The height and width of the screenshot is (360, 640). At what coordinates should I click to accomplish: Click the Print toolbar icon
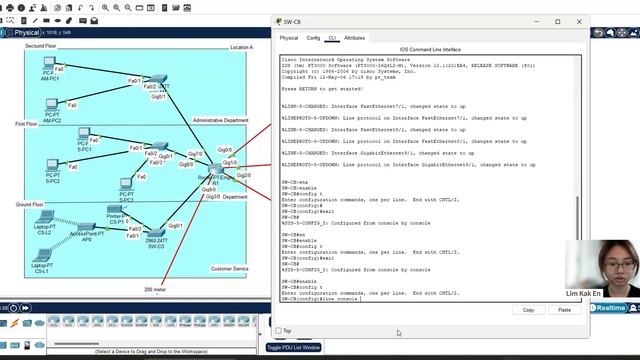pyautogui.click(x=10, y=8)
